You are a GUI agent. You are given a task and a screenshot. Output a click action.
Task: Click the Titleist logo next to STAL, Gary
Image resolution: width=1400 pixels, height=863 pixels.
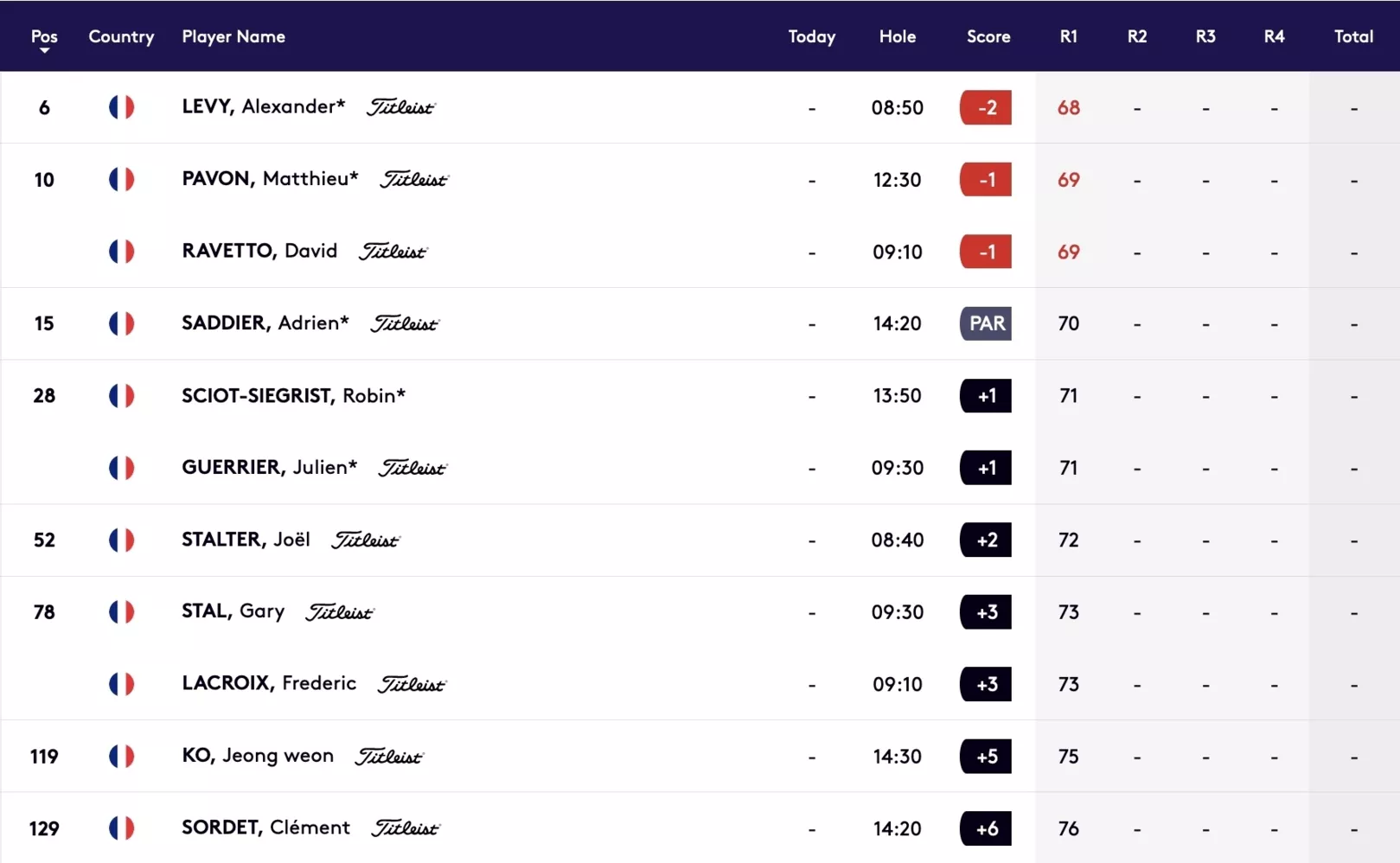click(340, 612)
